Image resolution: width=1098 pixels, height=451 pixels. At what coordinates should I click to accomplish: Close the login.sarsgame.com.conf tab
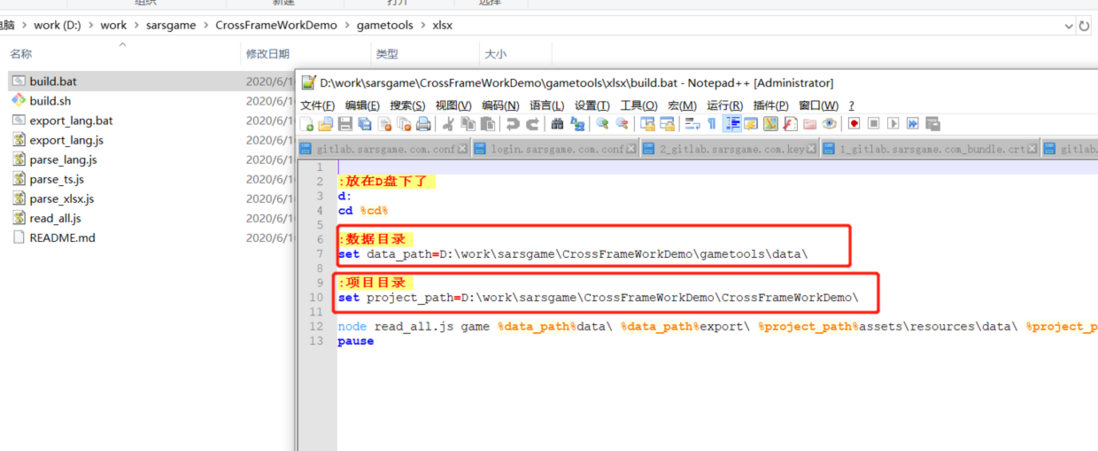(631, 149)
